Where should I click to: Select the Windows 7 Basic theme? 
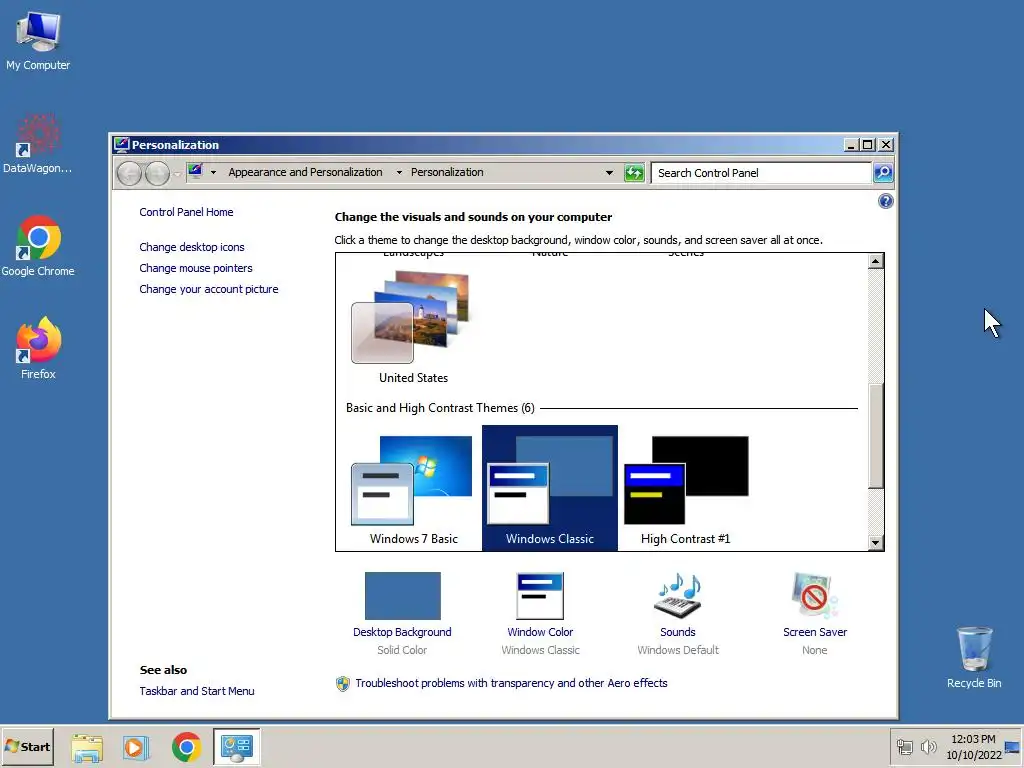[413, 488]
